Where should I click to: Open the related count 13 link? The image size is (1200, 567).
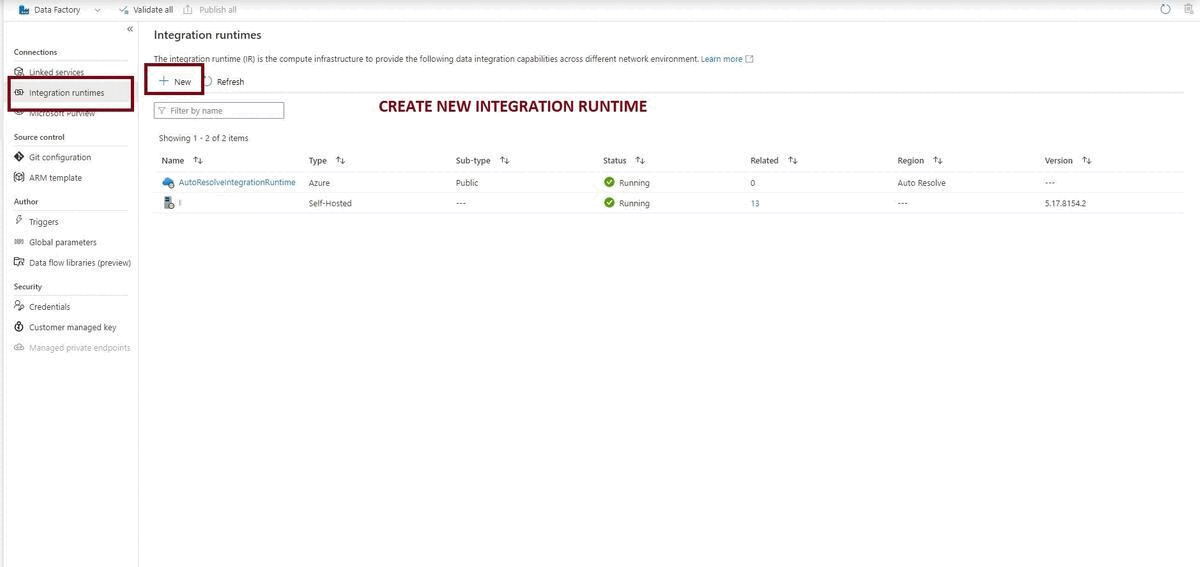coord(755,203)
